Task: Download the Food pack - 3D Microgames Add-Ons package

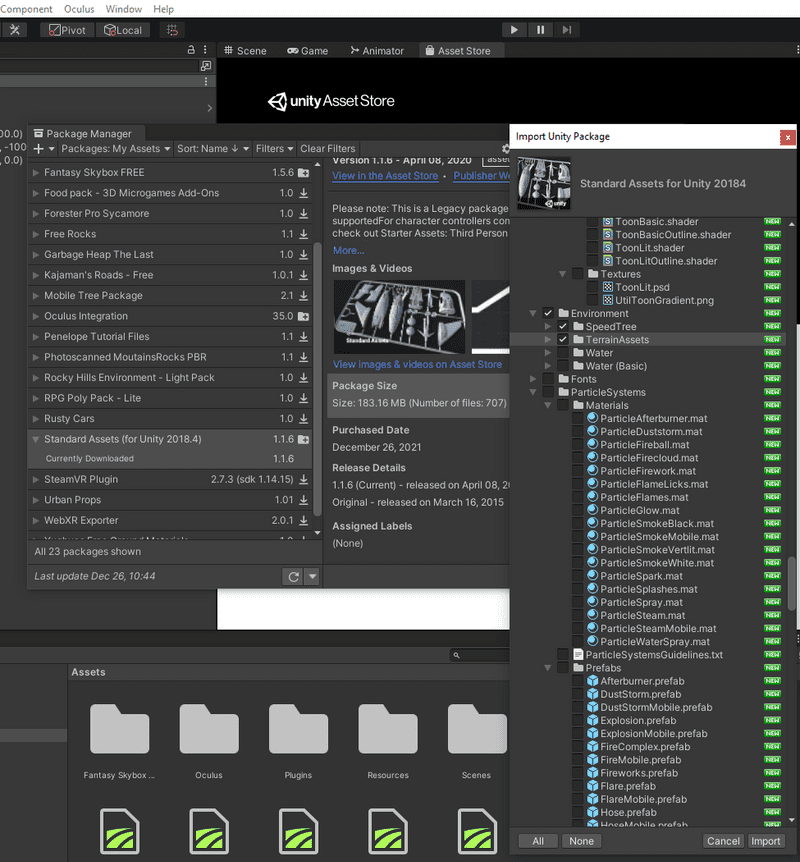Action: click(304, 193)
